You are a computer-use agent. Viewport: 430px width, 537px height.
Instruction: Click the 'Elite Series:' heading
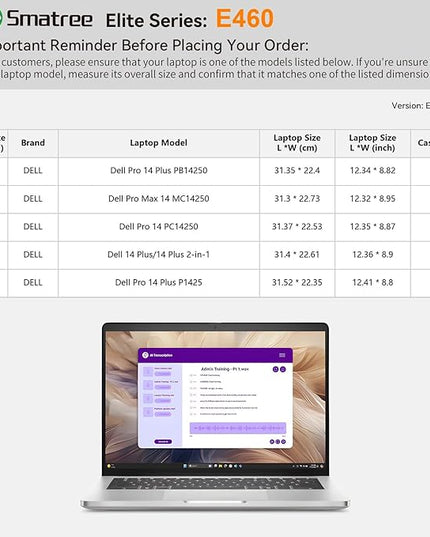pos(156,21)
